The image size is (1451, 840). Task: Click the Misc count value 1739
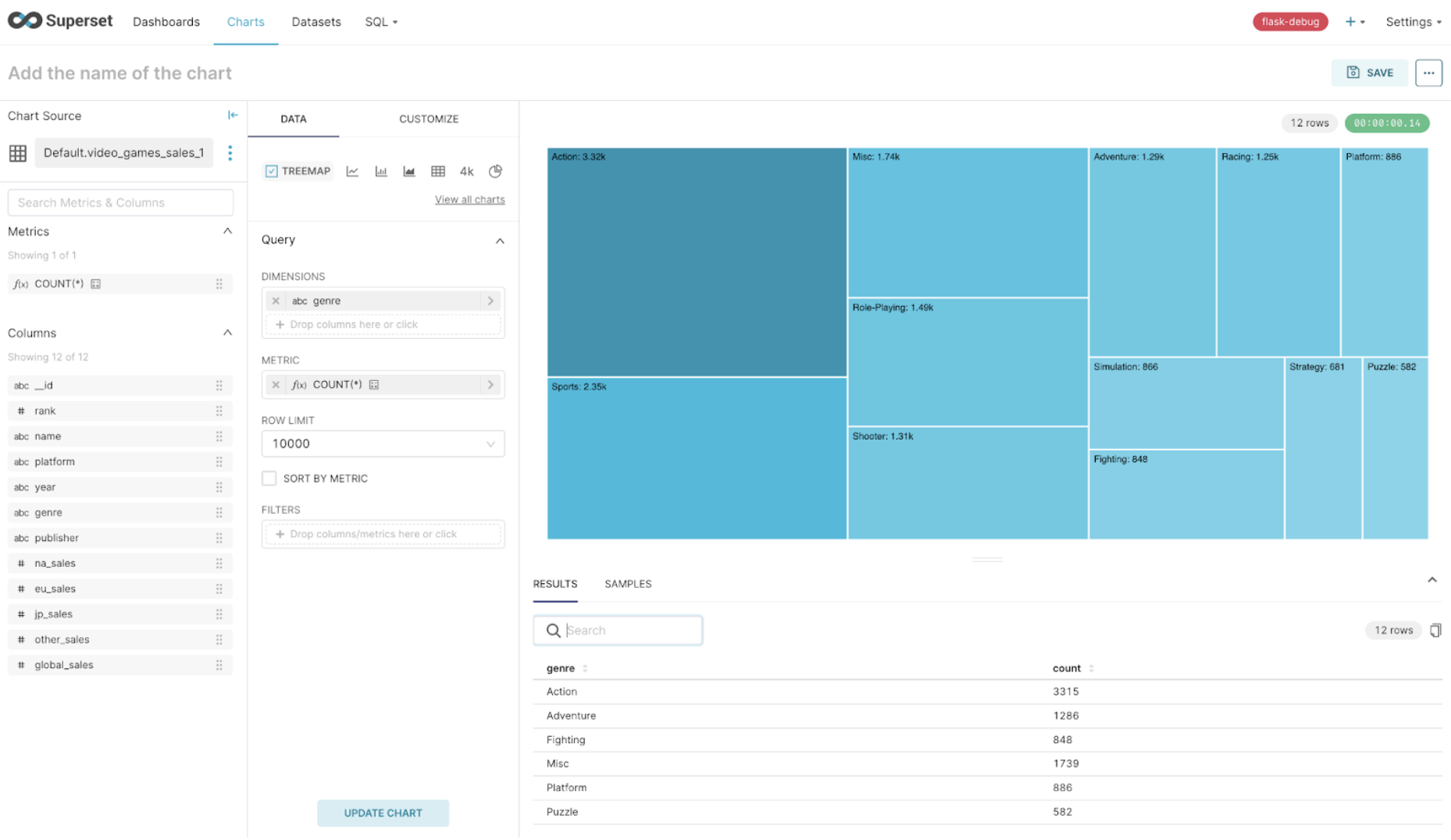tap(1065, 763)
